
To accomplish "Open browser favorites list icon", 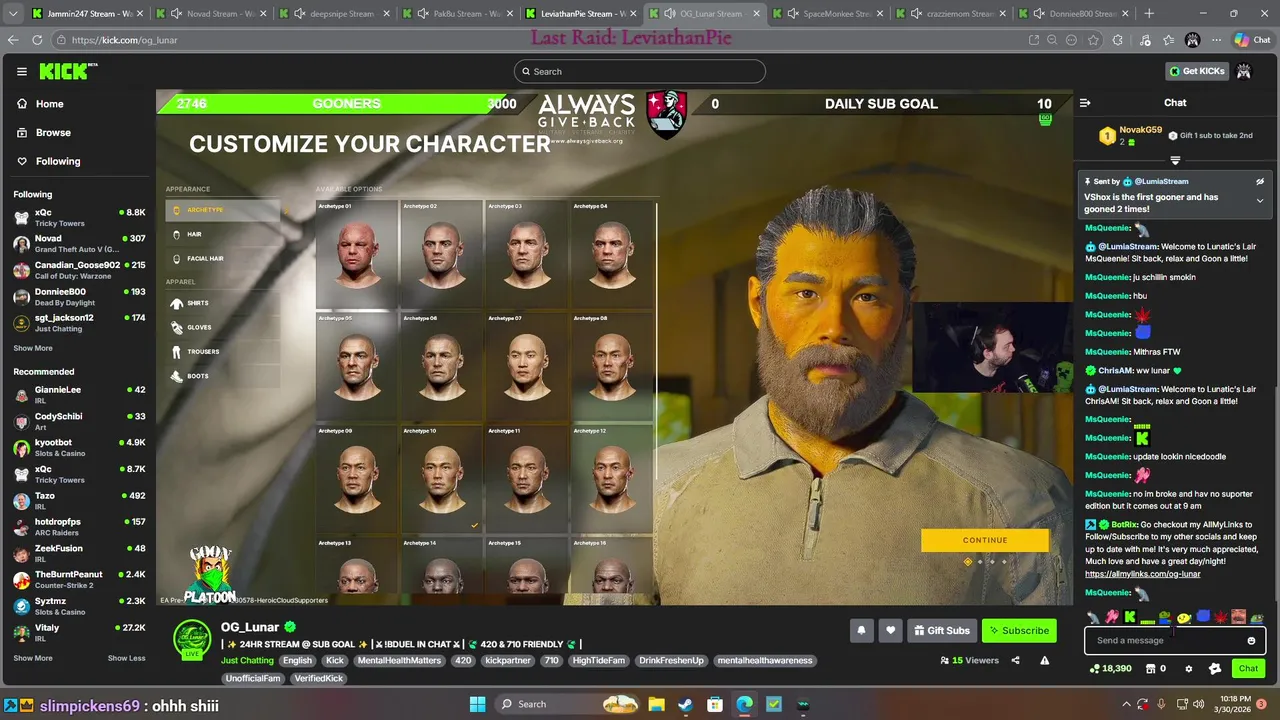I will pos(1169,40).
